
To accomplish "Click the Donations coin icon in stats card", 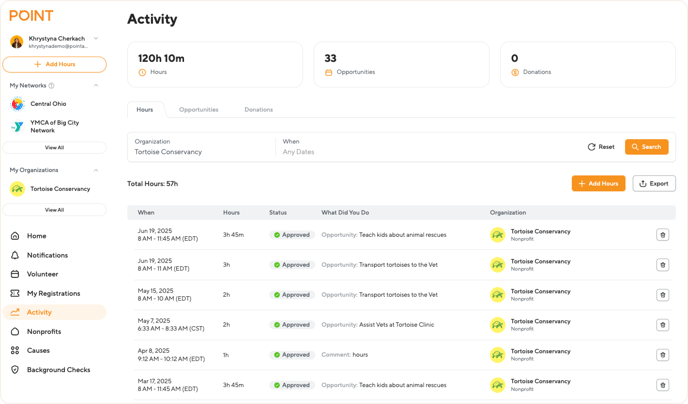I will [x=515, y=72].
